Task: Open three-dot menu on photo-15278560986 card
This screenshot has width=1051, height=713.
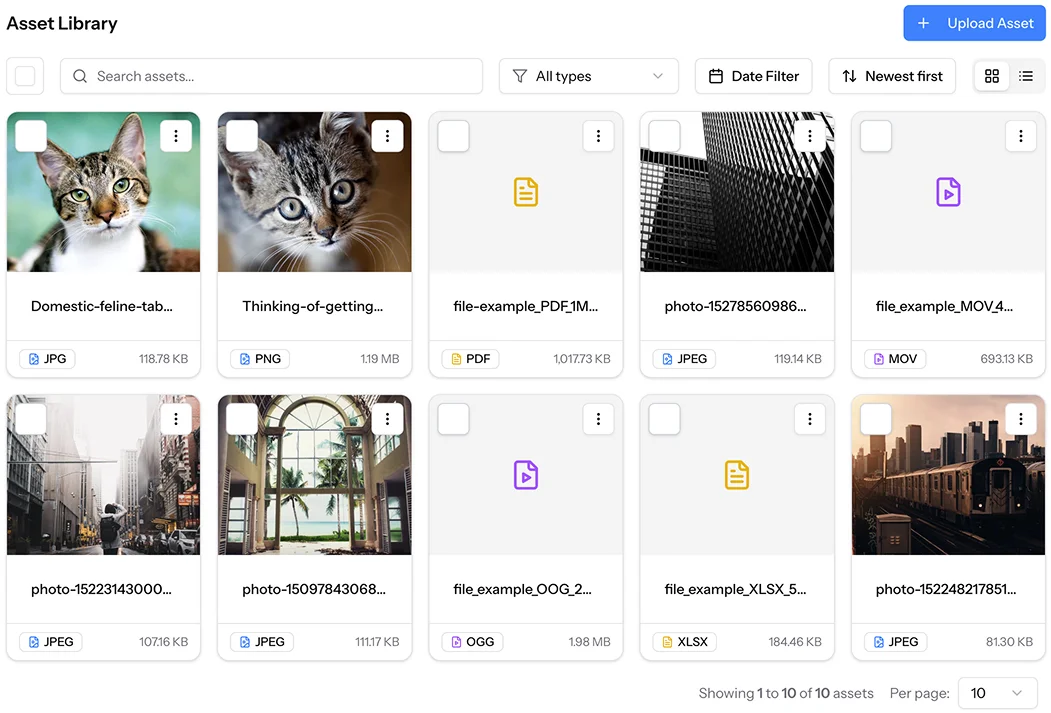Action: pos(810,136)
